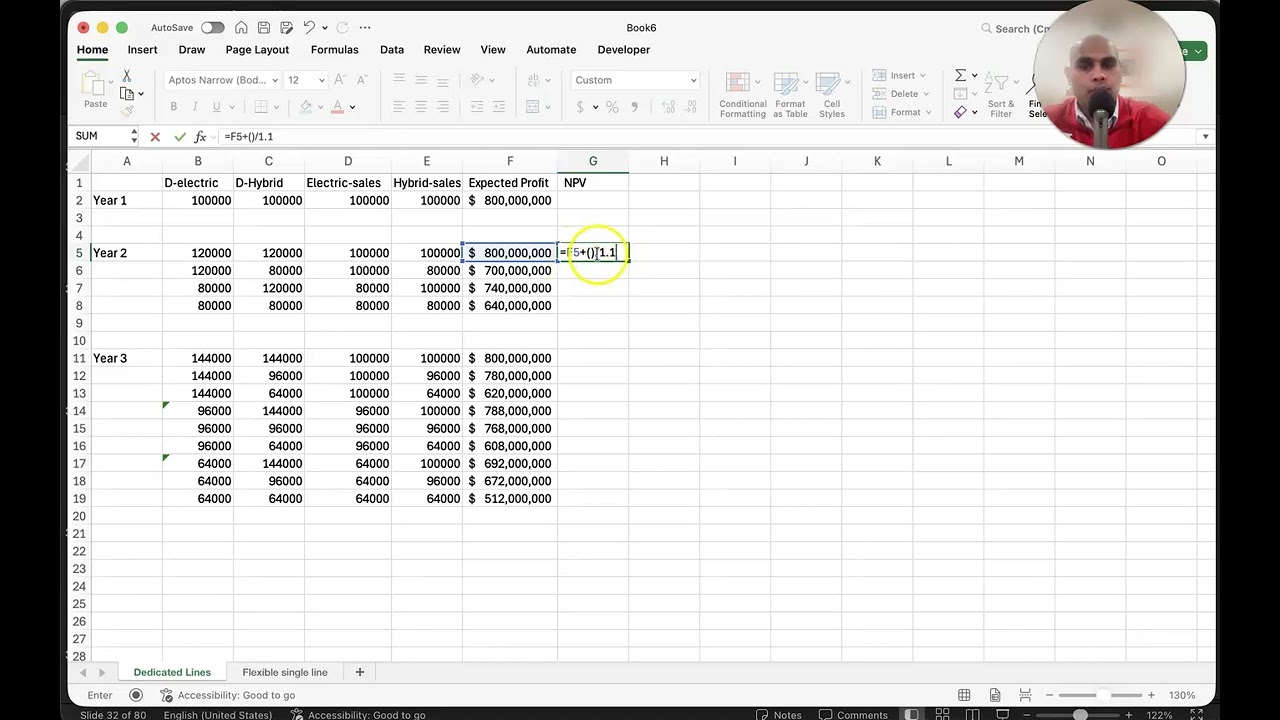Click the Paste clipboard icon

95,85
